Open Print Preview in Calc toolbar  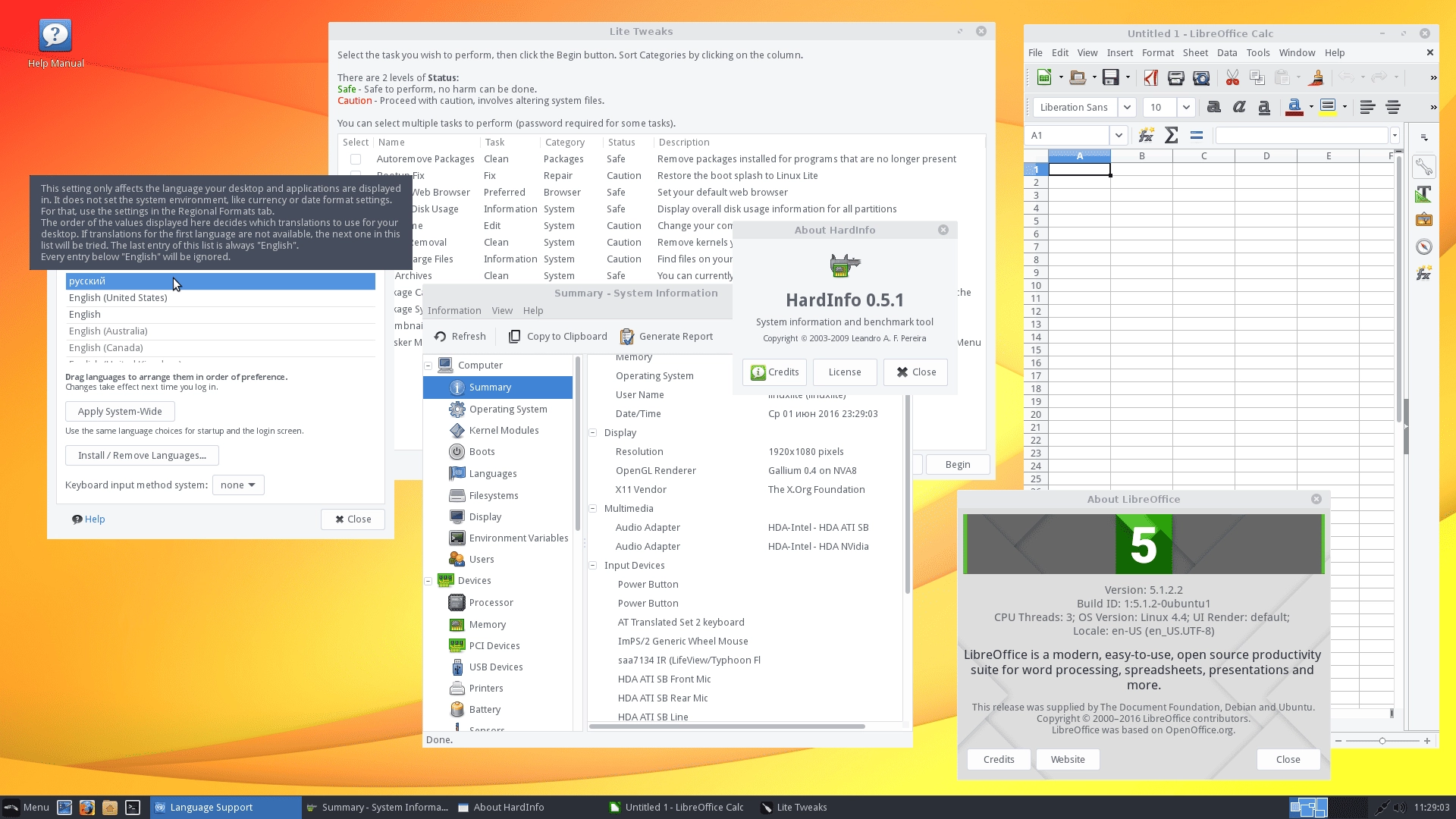pyautogui.click(x=1201, y=77)
